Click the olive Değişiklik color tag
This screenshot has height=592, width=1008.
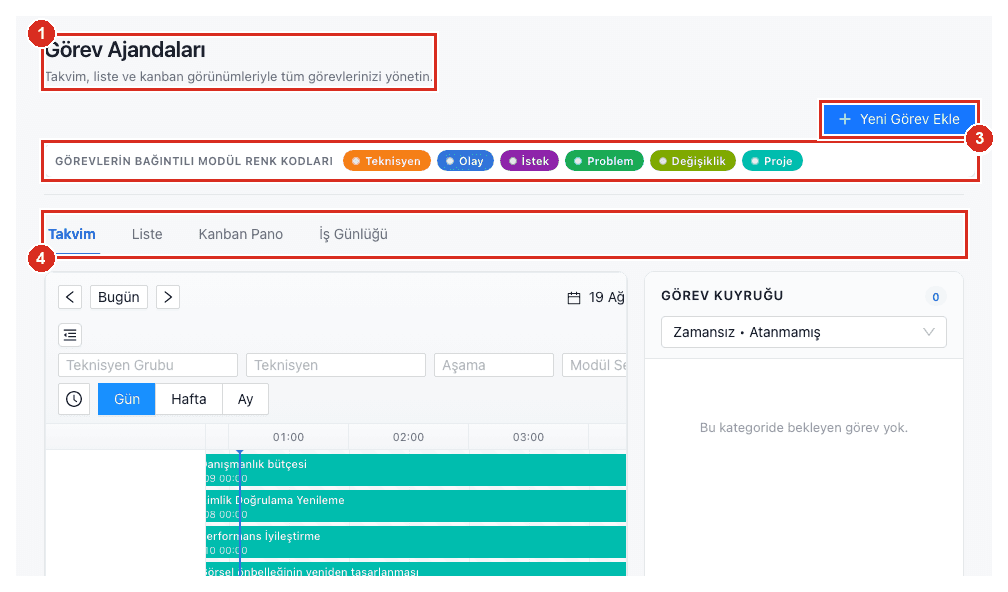pos(692,161)
